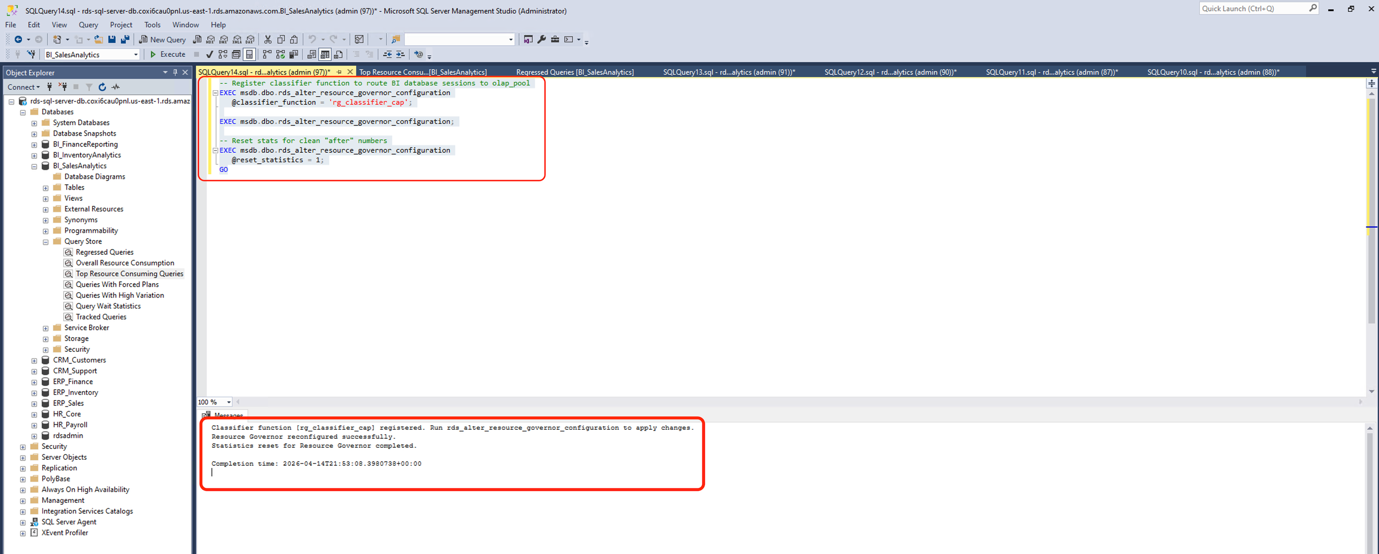Click the Save All icon

(125, 40)
